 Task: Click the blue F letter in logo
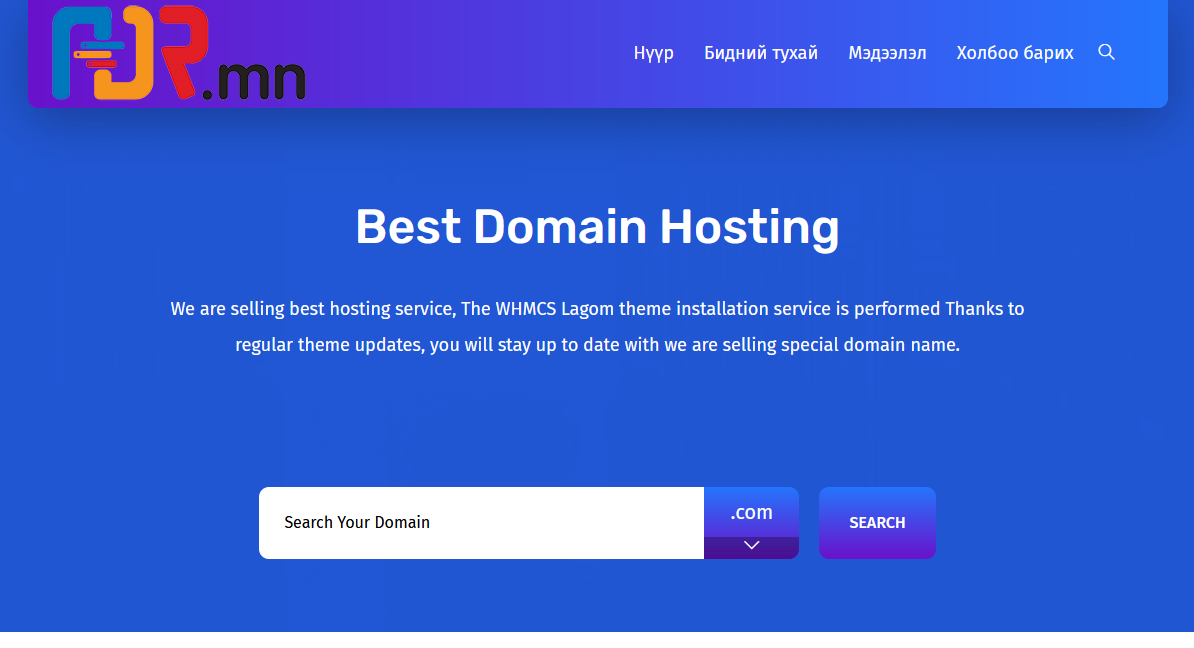[x=70, y=55]
